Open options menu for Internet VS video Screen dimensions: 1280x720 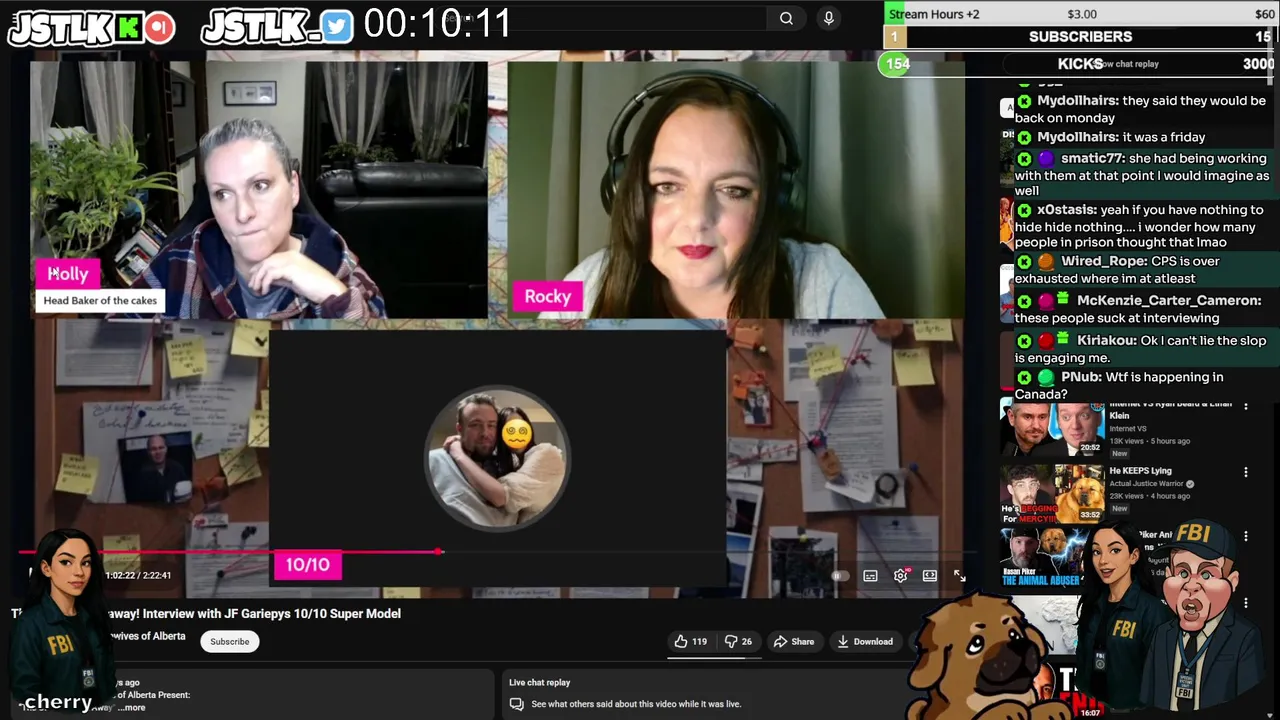pos(1246,405)
